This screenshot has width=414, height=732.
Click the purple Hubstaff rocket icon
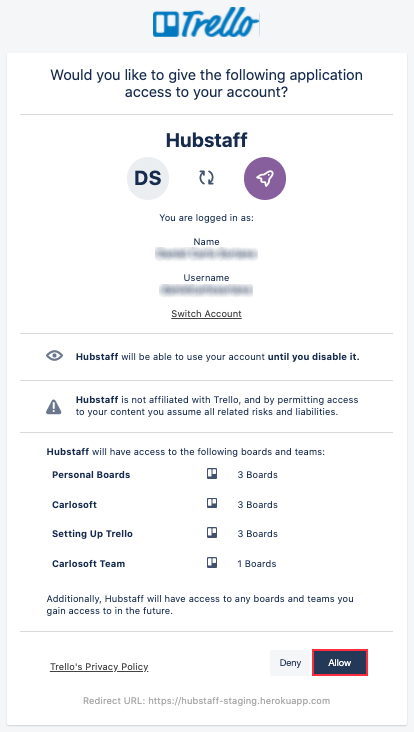[265, 178]
